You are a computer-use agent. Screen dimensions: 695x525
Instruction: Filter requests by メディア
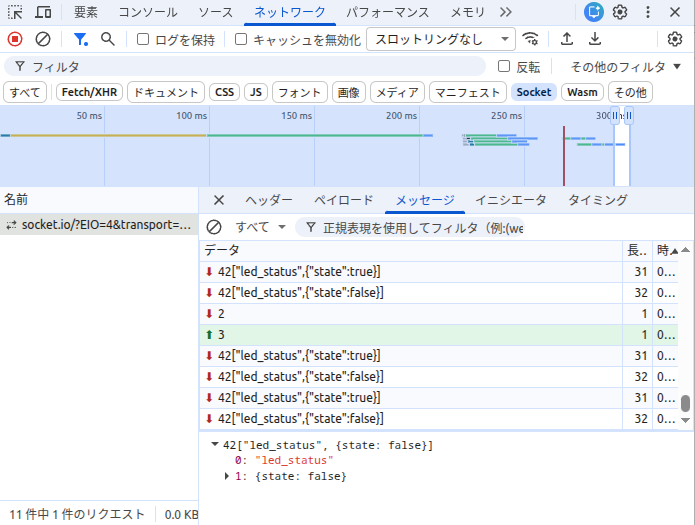coord(397,92)
